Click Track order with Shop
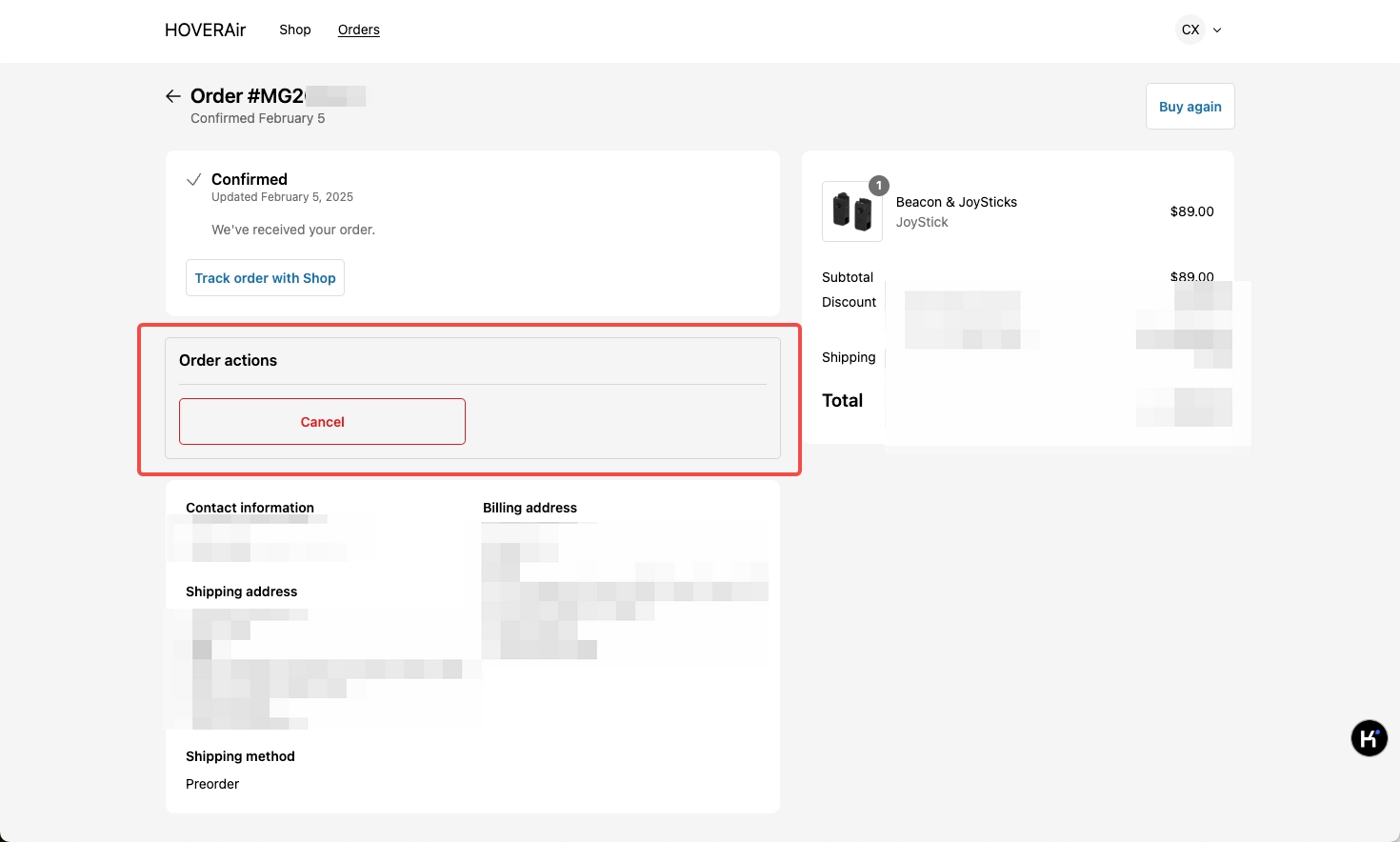The image size is (1400, 842). tap(265, 278)
